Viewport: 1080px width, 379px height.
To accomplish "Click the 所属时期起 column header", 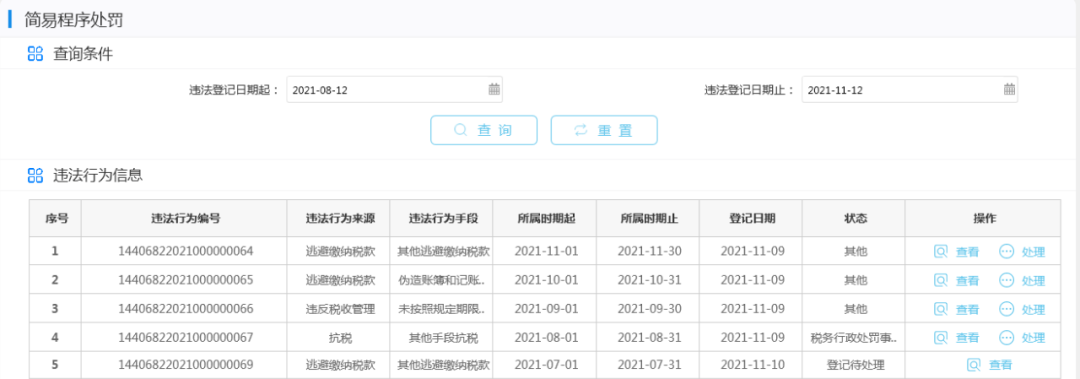I will point(545,218).
